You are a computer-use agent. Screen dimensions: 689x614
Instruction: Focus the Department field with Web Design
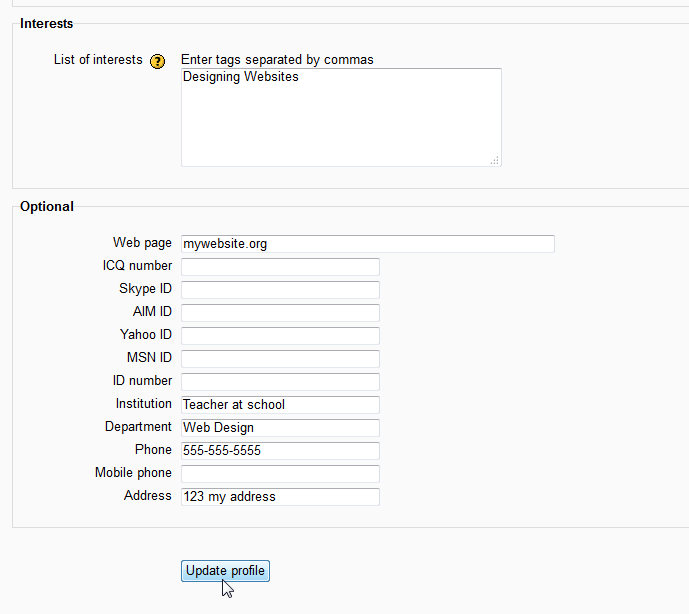tap(280, 428)
